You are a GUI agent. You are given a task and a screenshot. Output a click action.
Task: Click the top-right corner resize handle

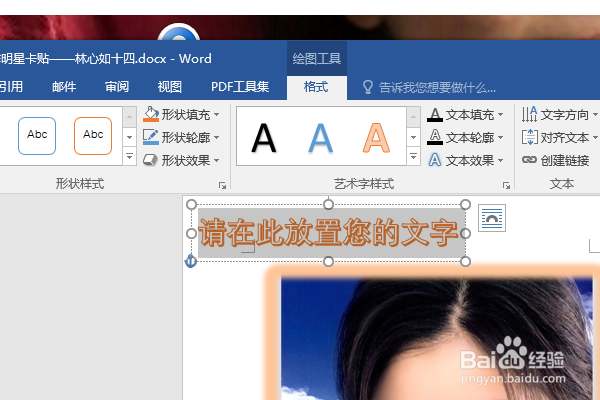click(x=465, y=204)
